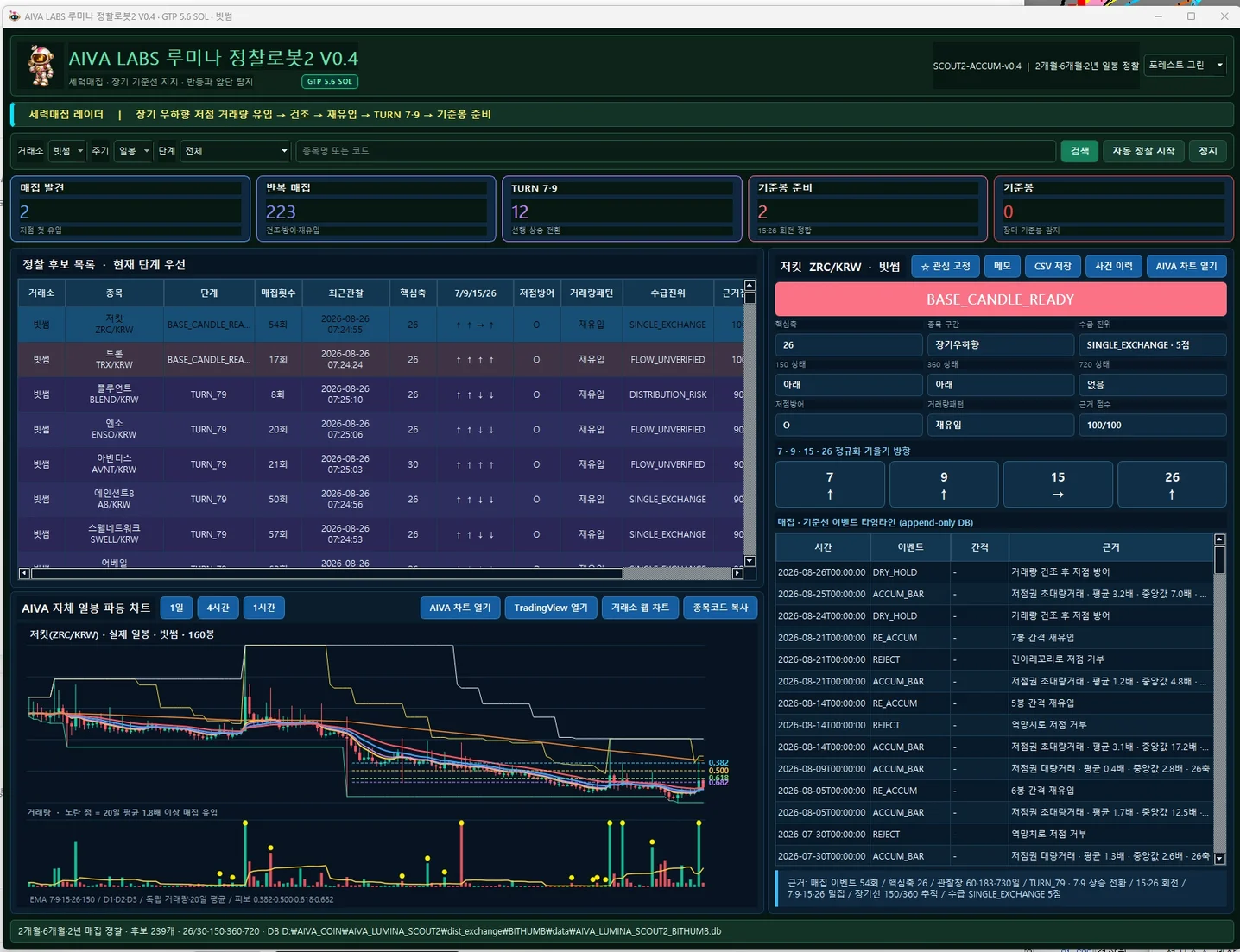
Task: Select the 엔소 ENSO/KRW row
Action: [380, 429]
